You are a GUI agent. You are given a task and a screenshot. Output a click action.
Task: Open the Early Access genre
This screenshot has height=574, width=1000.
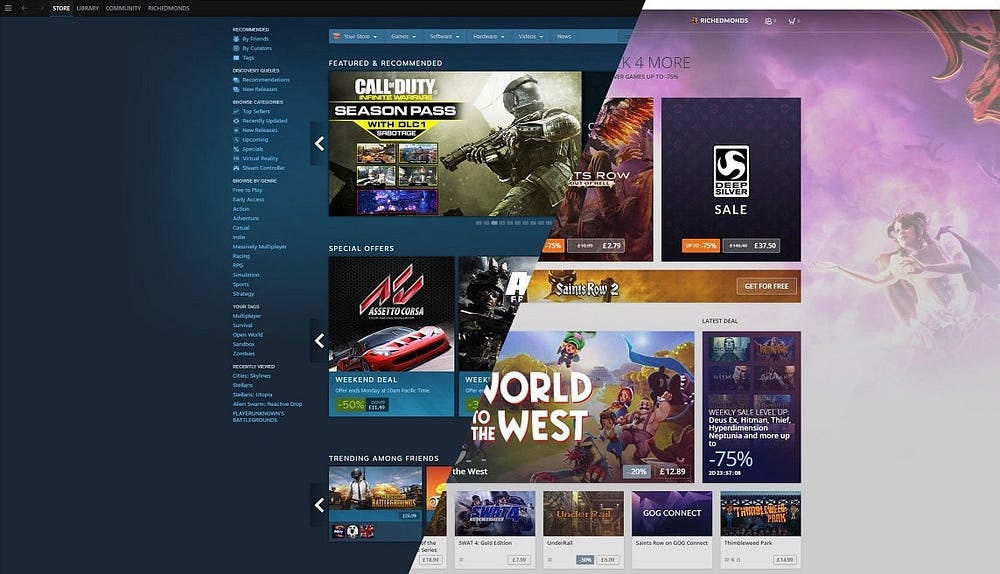248,200
